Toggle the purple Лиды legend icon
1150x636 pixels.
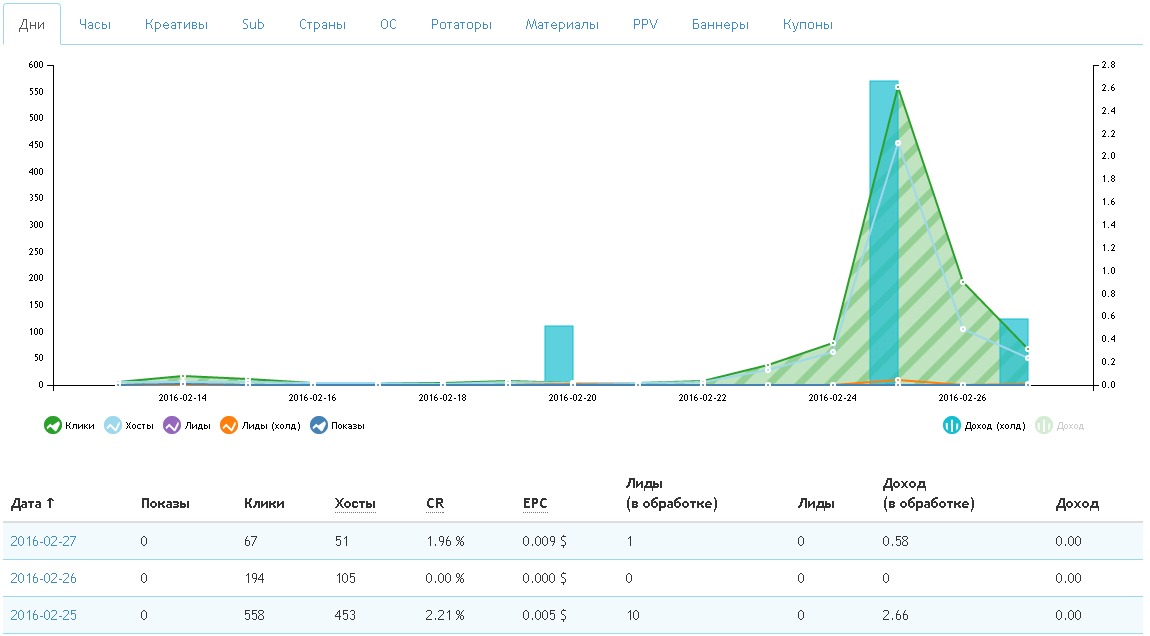[171, 425]
